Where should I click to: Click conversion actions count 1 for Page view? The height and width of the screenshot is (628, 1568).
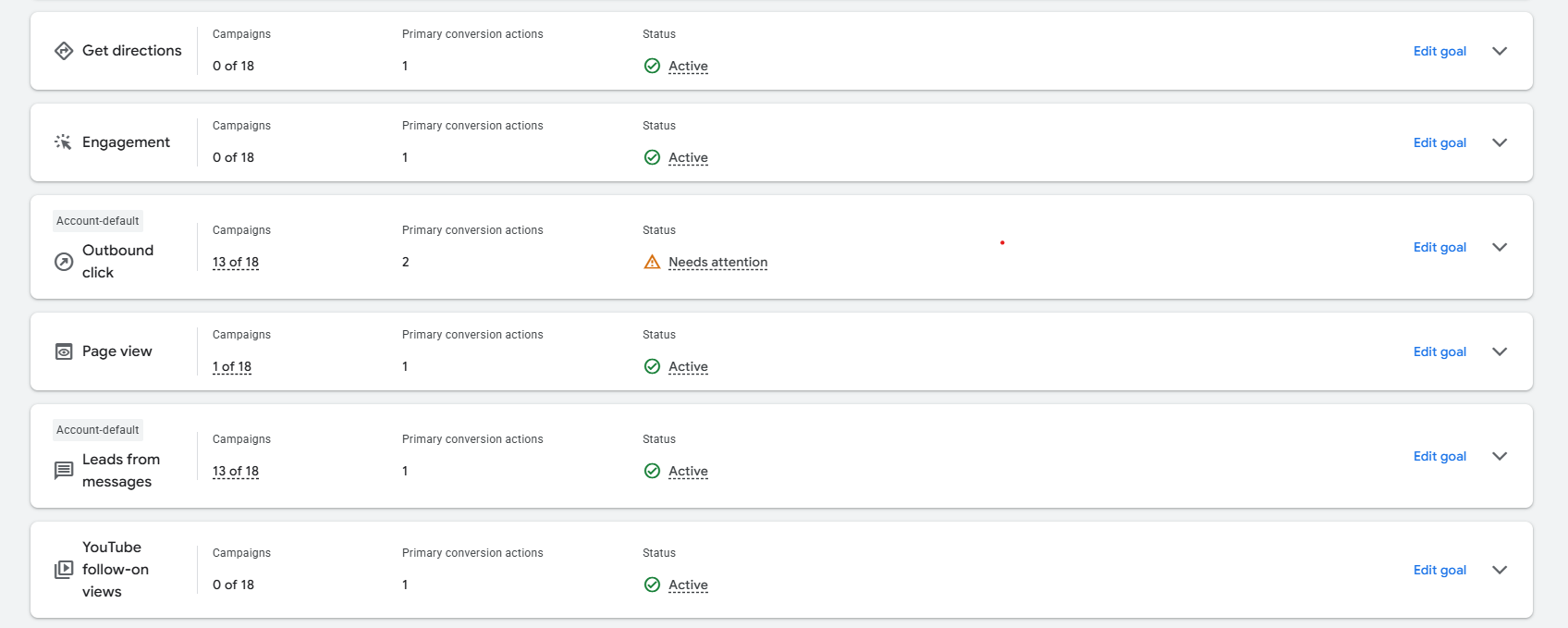pos(405,366)
